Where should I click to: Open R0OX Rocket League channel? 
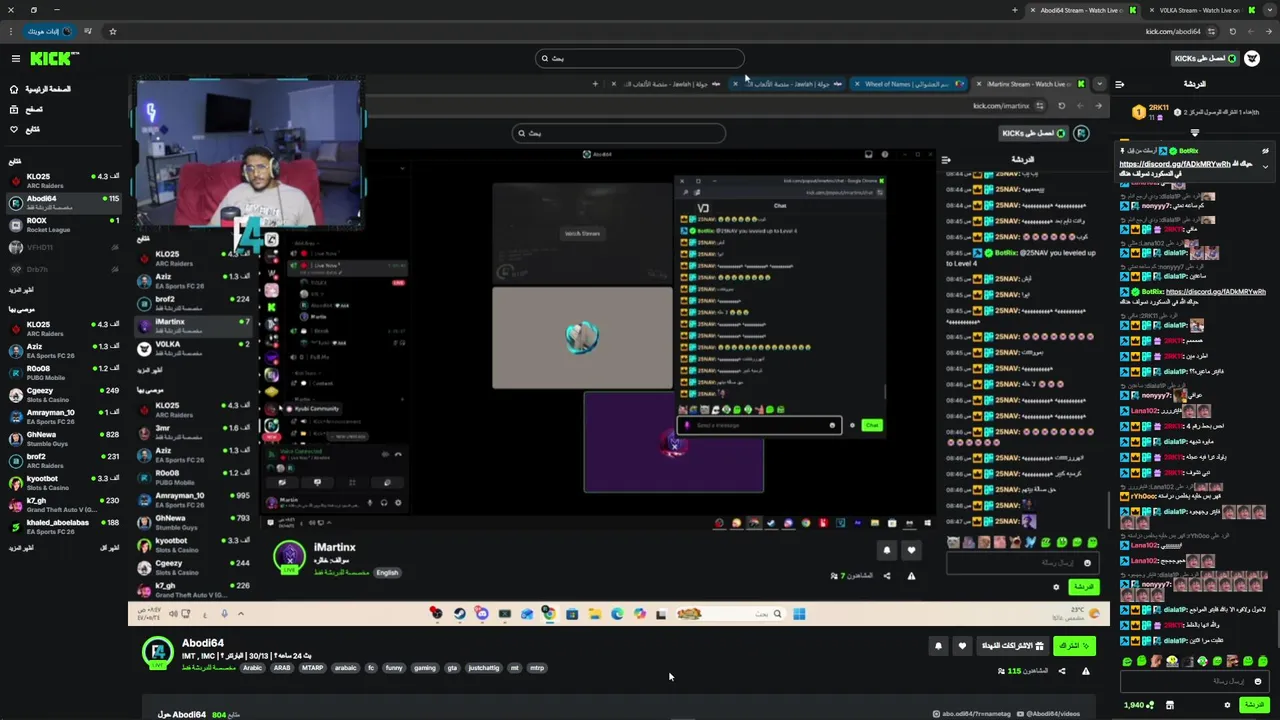pos(64,225)
